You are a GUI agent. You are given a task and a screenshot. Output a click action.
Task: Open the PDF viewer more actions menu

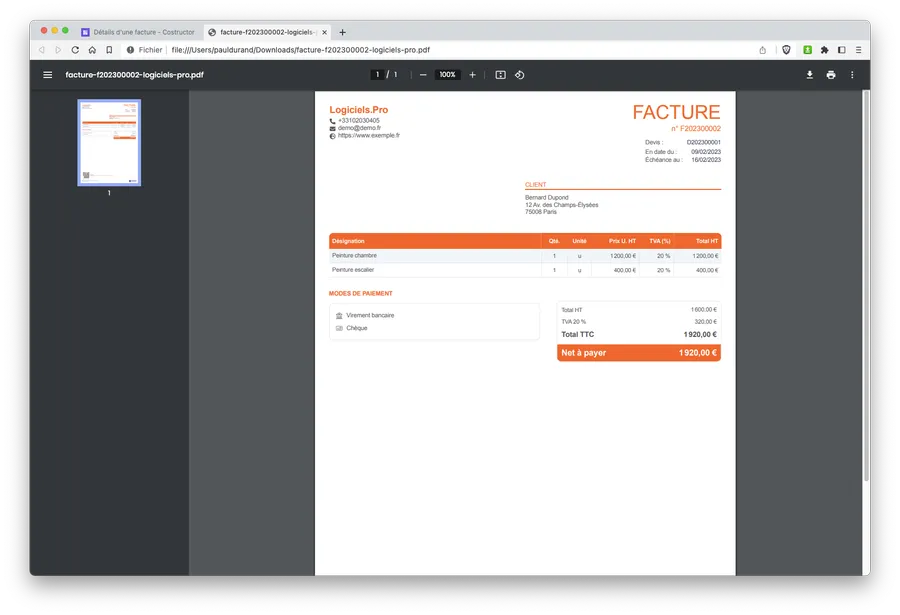pos(852,75)
